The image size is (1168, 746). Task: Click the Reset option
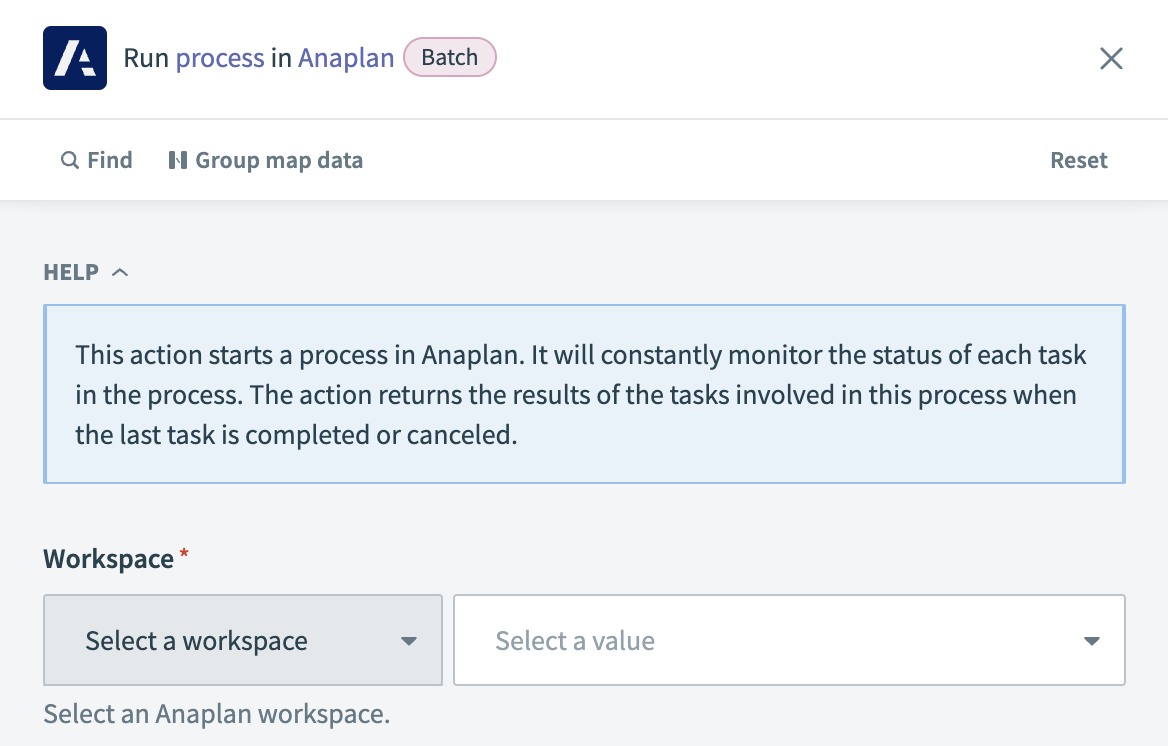click(1079, 160)
